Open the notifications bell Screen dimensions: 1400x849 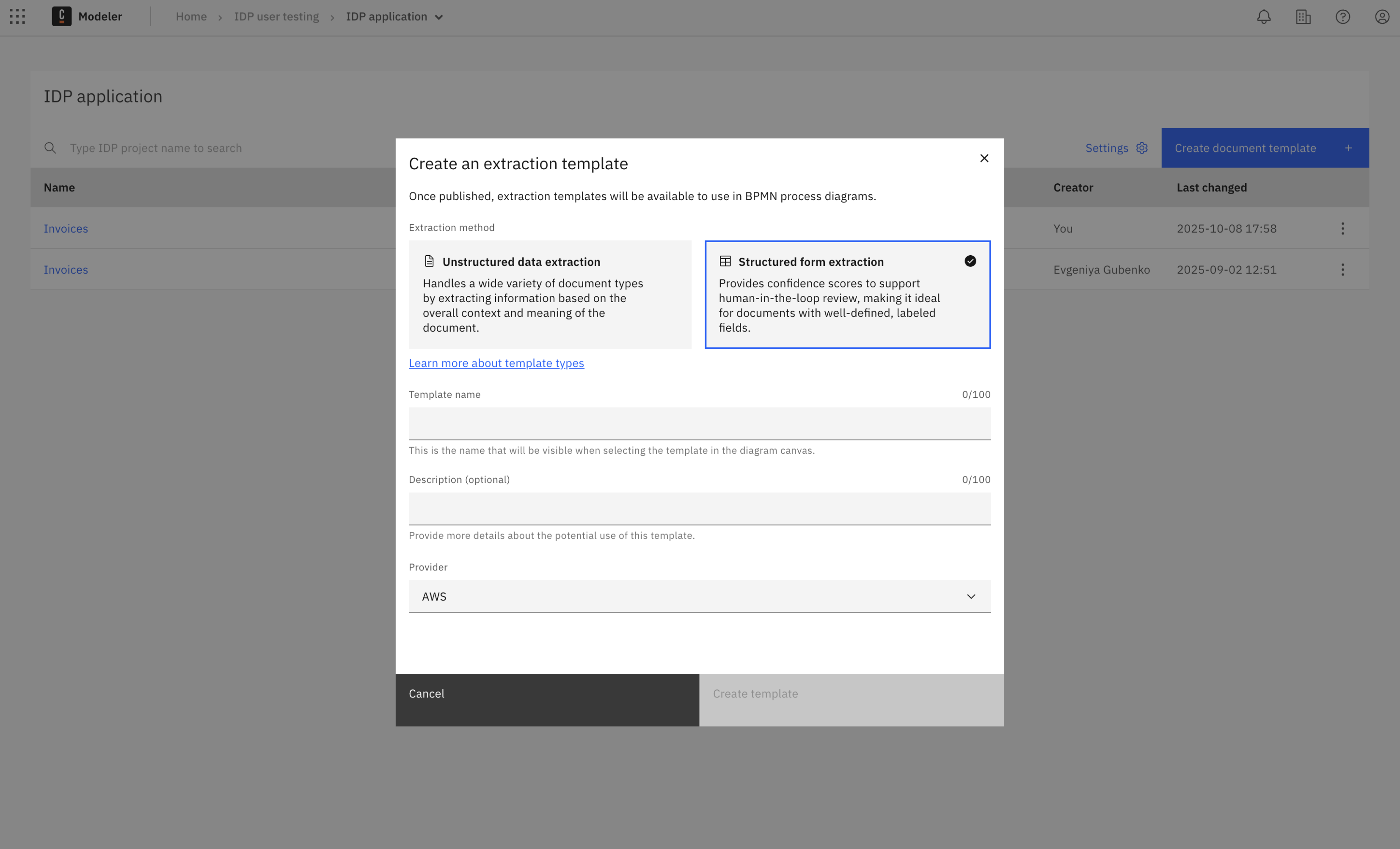point(1264,17)
